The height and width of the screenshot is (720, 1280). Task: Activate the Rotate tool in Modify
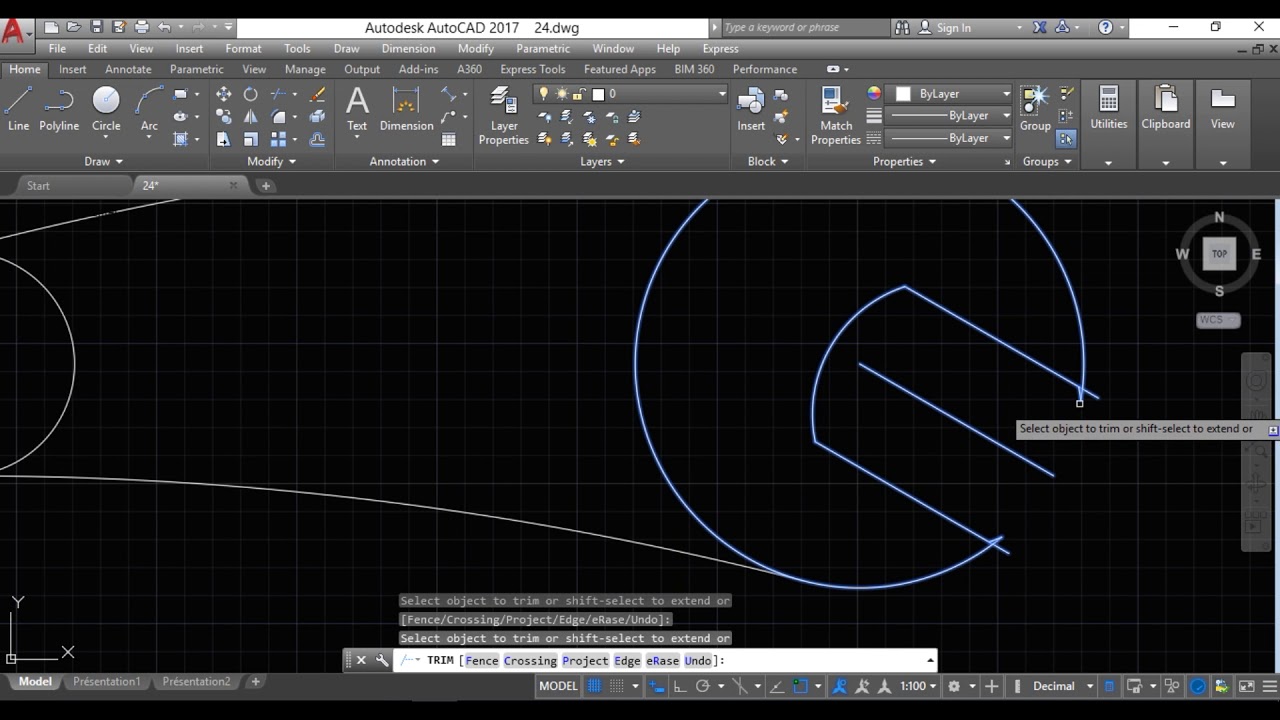point(250,94)
